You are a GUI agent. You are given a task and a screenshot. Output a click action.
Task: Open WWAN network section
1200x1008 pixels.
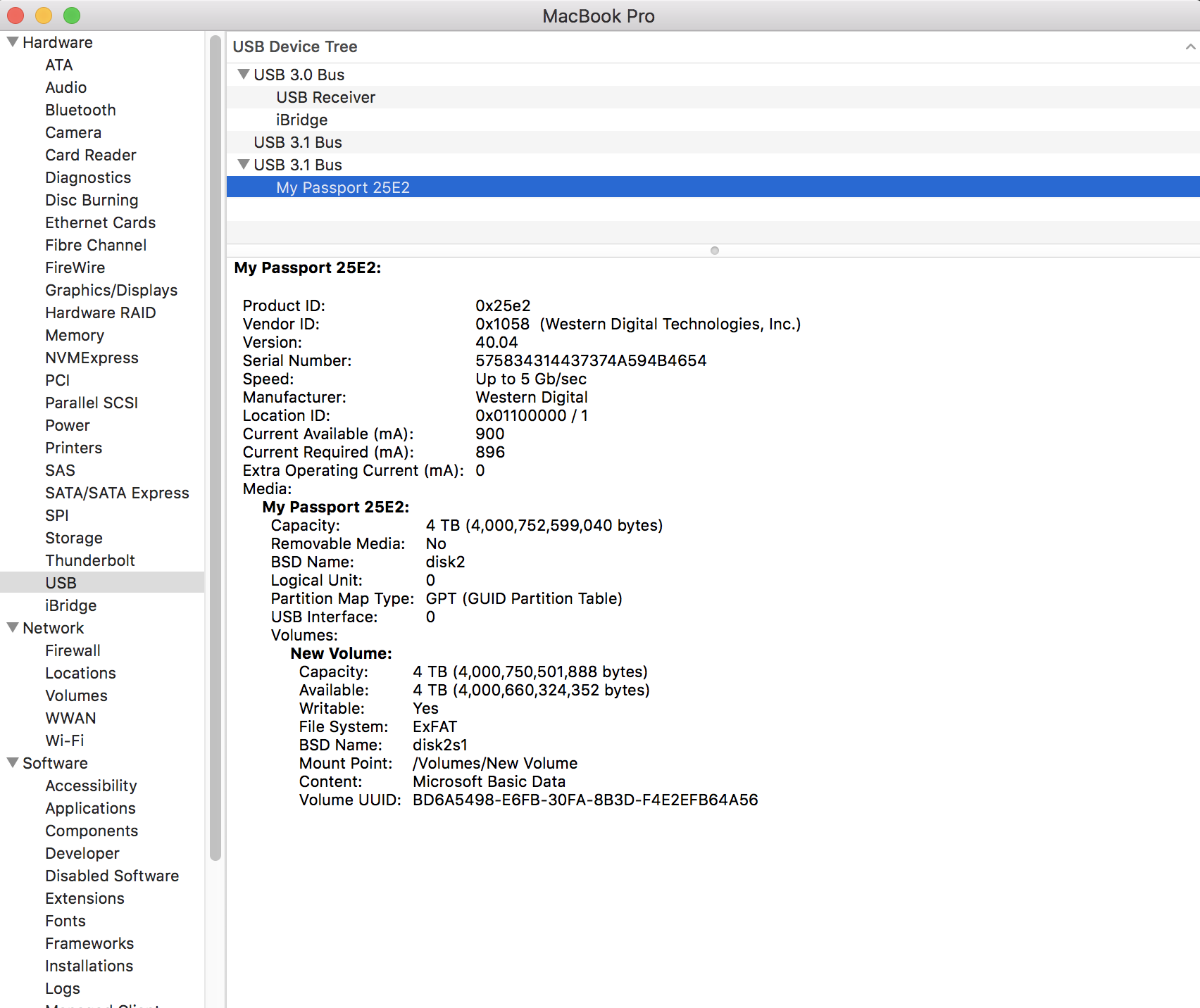point(70,718)
